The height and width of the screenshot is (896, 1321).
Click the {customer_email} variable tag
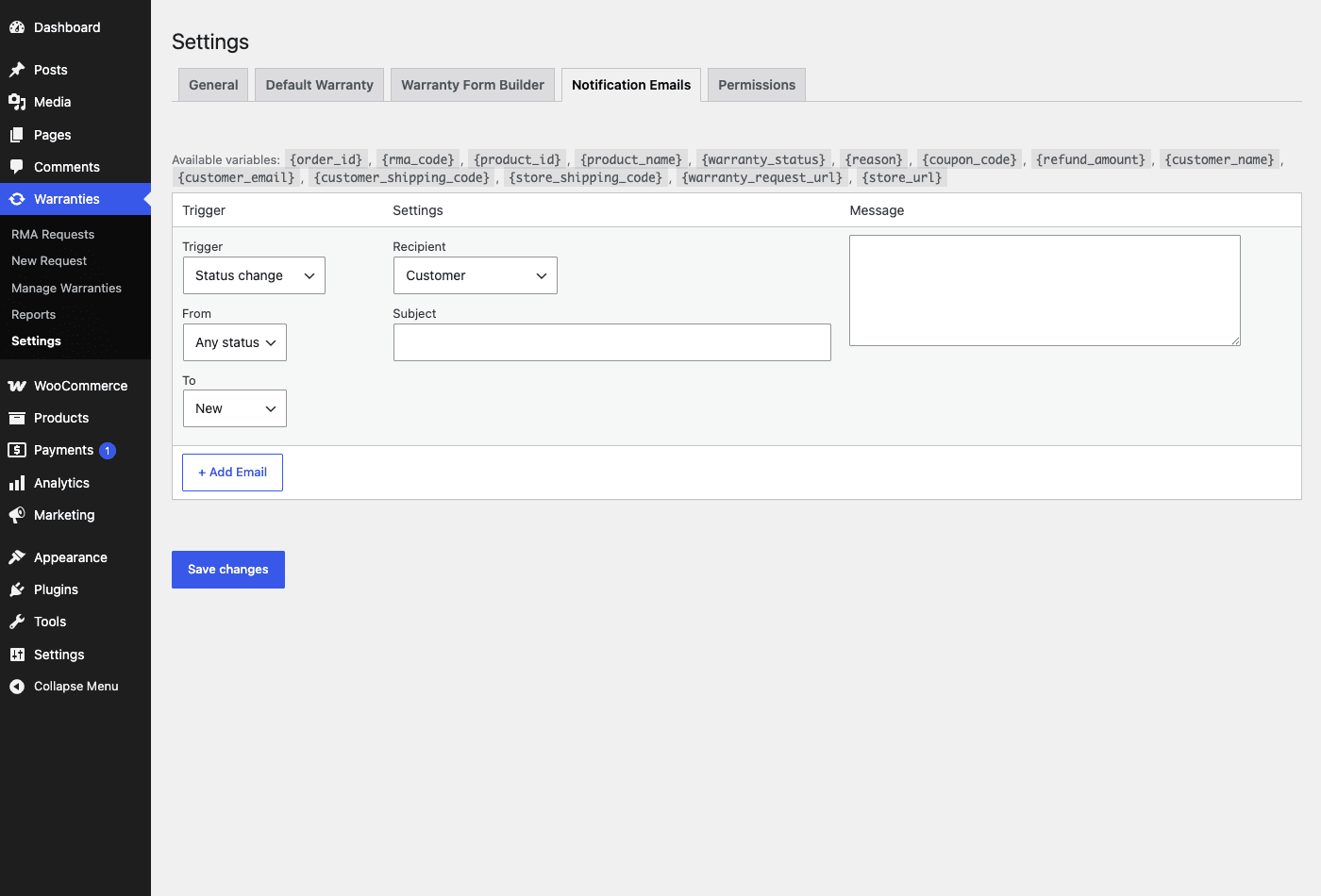tap(236, 177)
